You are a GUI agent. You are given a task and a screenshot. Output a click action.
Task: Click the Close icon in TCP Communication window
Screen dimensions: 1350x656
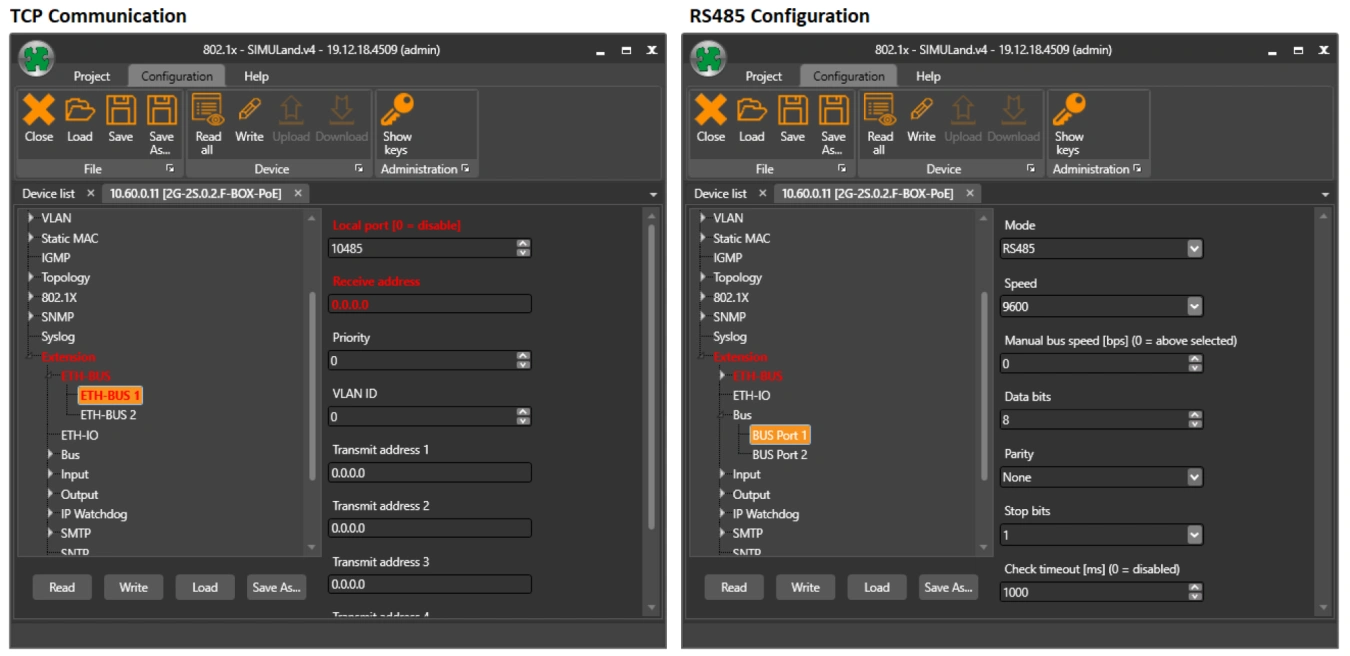point(39,111)
